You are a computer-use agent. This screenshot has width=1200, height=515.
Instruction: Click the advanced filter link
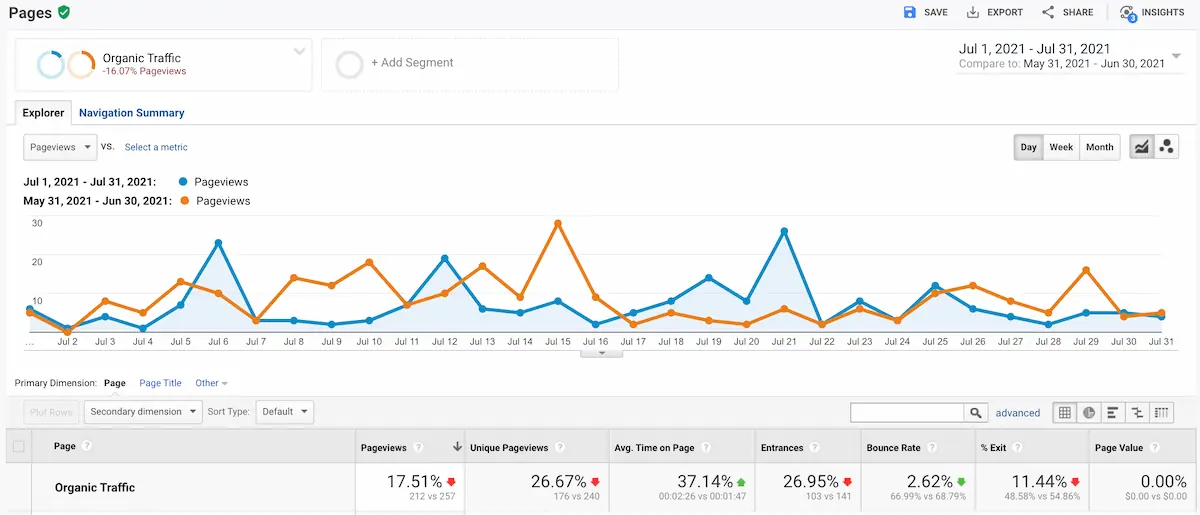(1017, 412)
